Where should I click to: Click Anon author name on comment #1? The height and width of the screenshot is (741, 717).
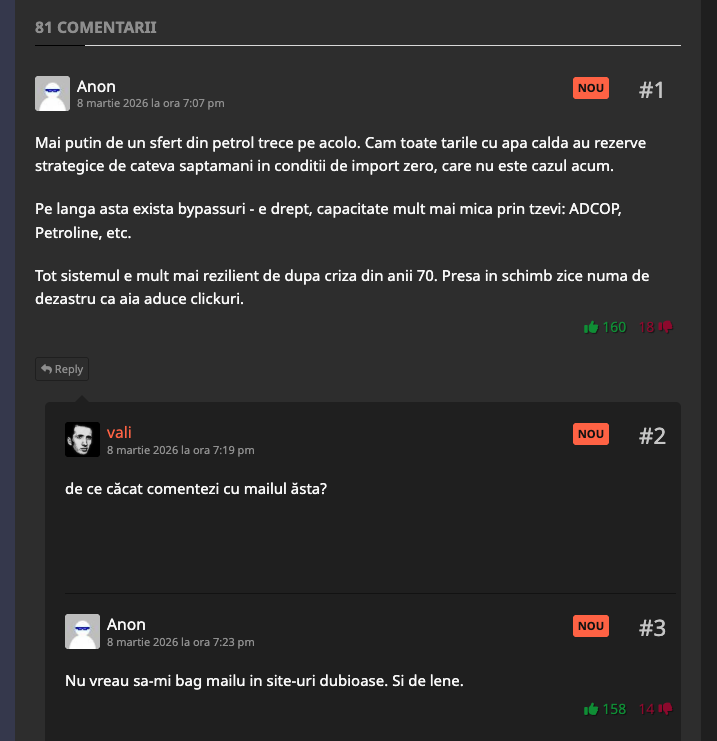pyautogui.click(x=96, y=86)
